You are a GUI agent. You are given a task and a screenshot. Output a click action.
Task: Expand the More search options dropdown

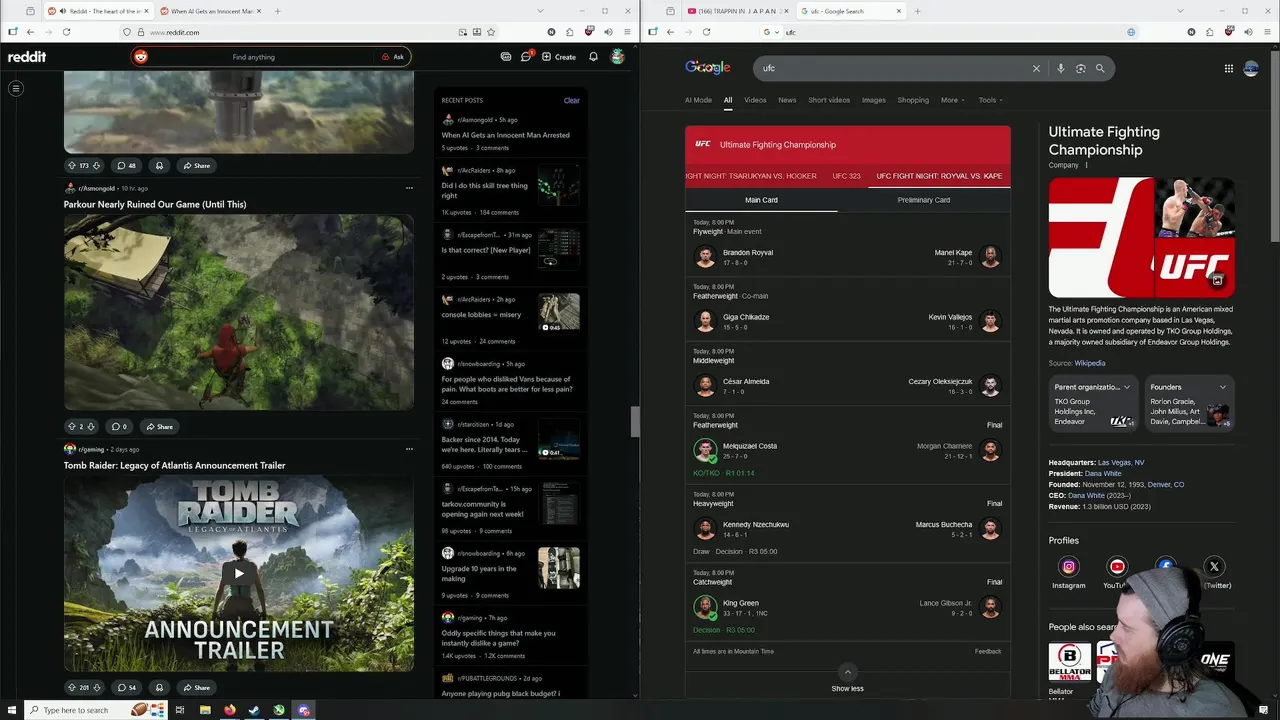click(x=952, y=100)
